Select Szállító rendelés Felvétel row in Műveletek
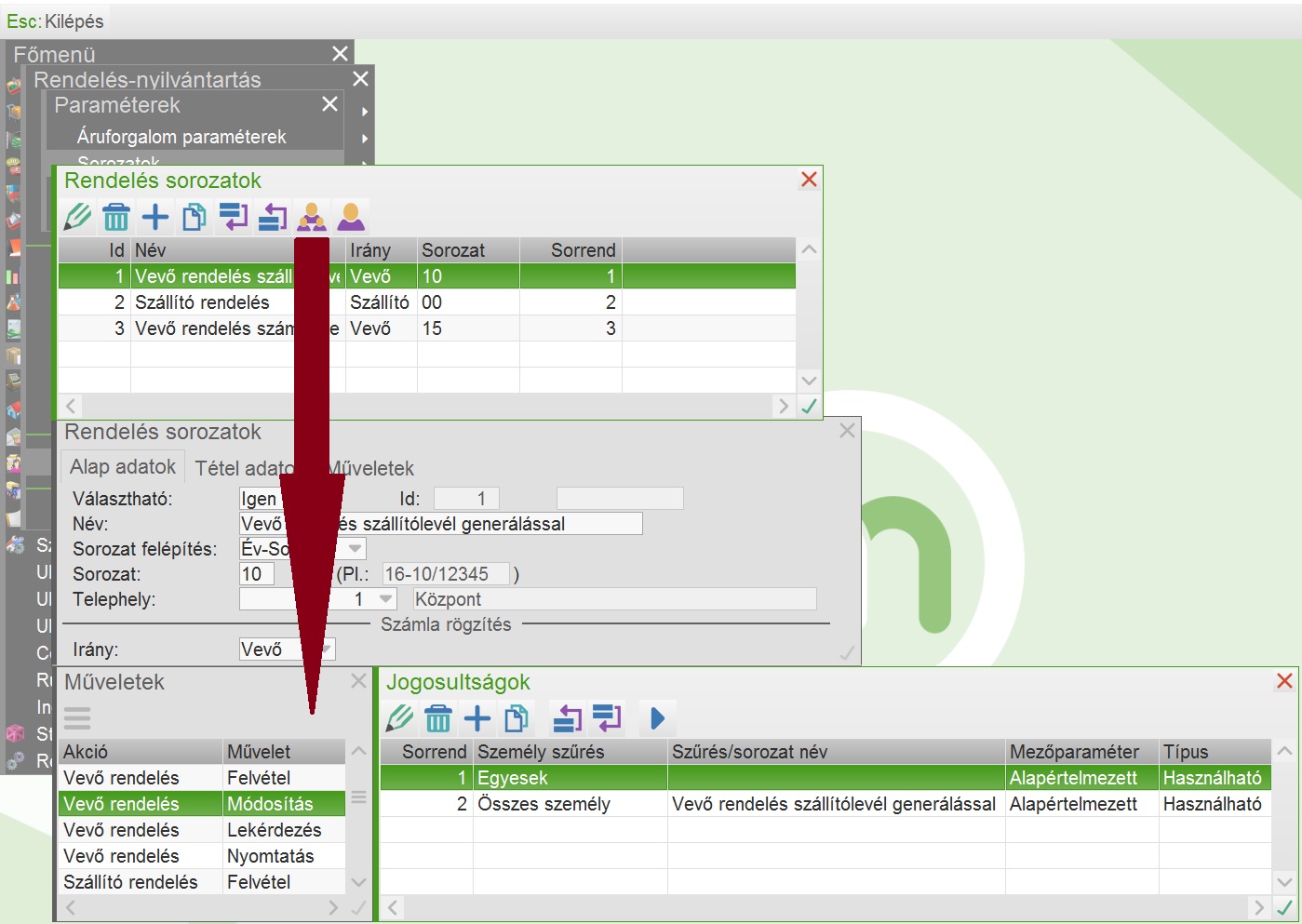 tap(202, 882)
